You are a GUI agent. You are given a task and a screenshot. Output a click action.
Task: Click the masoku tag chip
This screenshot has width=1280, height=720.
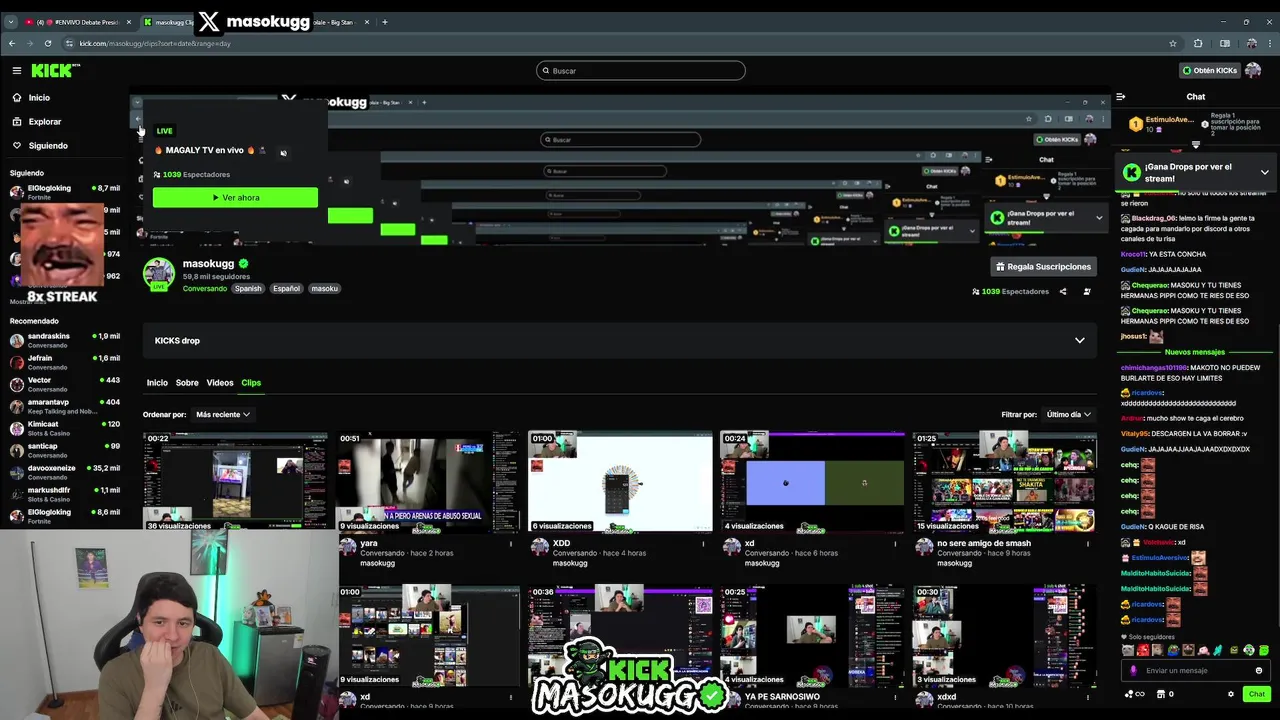[x=324, y=289]
